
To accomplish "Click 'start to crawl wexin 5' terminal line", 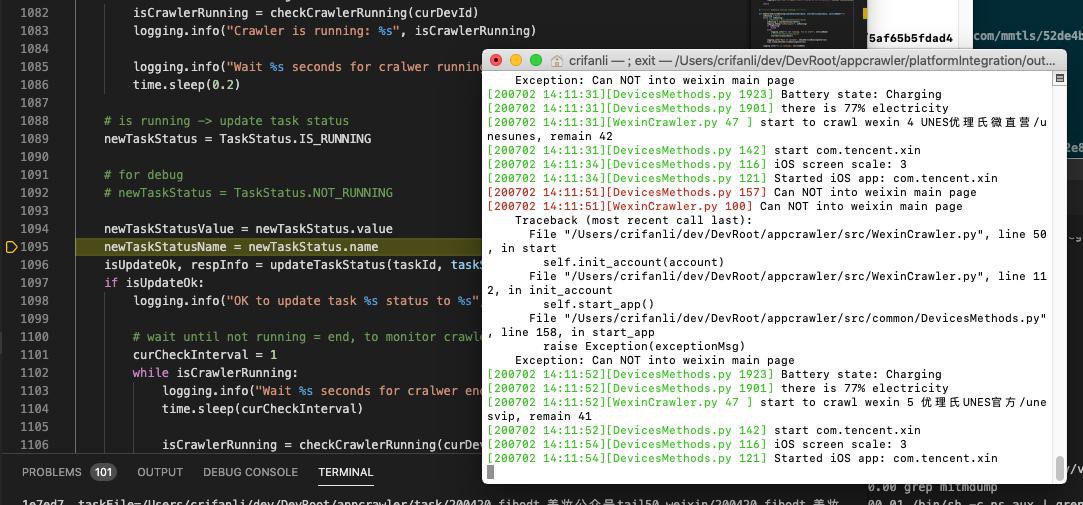I will (767, 402).
